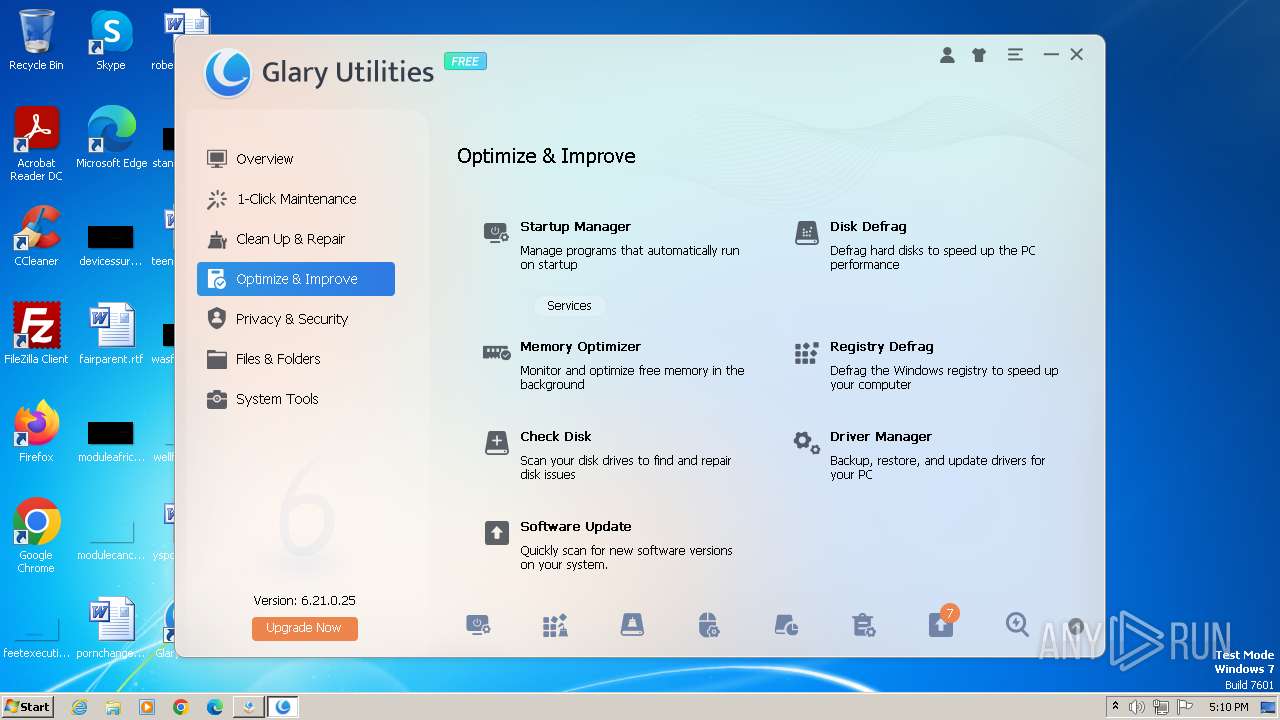Click the Driver Manager gears icon
Image resolution: width=1280 pixels, height=720 pixels.
[x=807, y=443]
